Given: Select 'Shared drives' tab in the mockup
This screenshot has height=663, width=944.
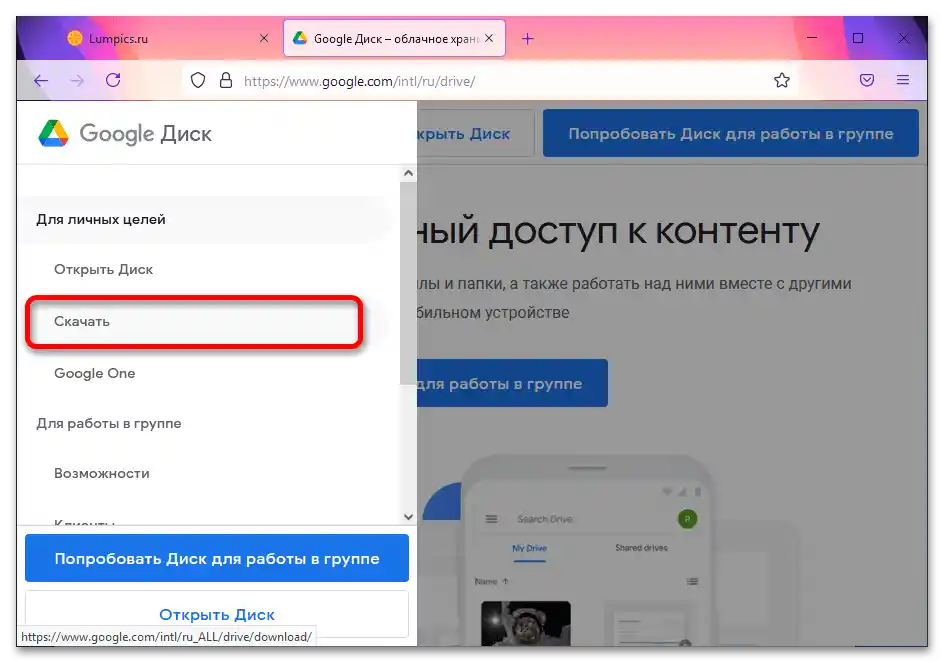Looking at the screenshot, I should (641, 547).
